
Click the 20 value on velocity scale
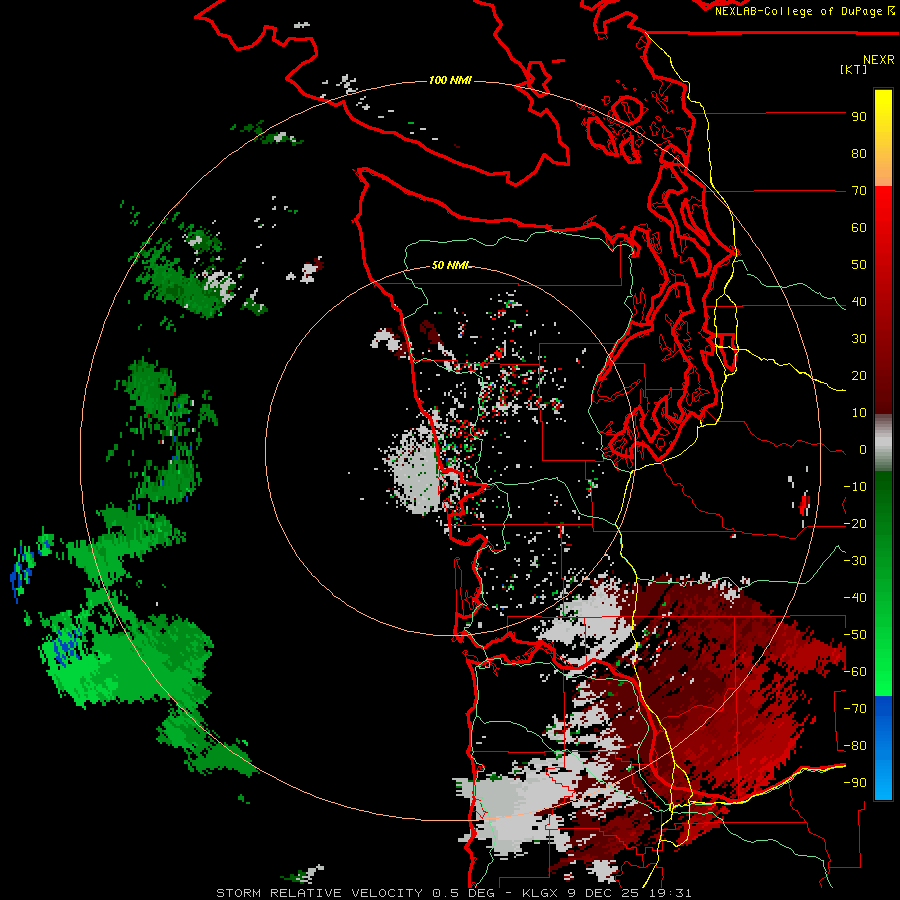click(x=859, y=376)
